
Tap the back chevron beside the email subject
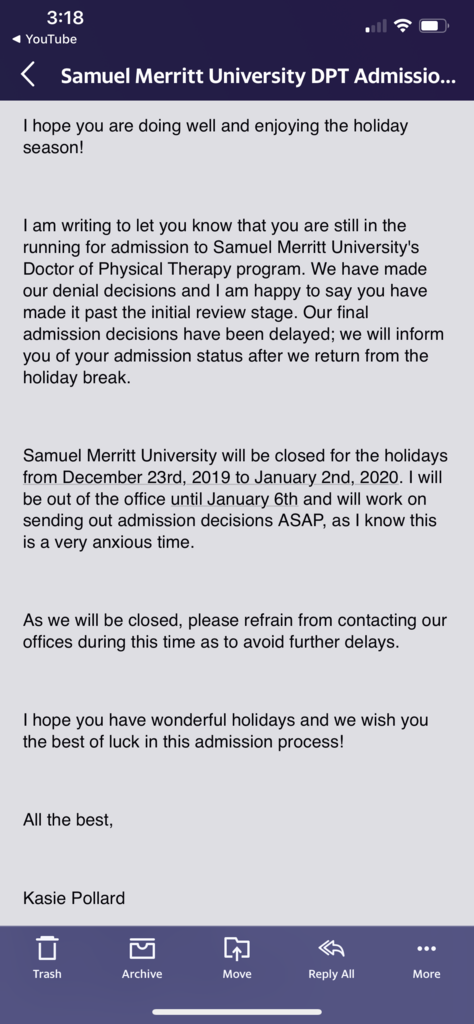click(x=27, y=75)
